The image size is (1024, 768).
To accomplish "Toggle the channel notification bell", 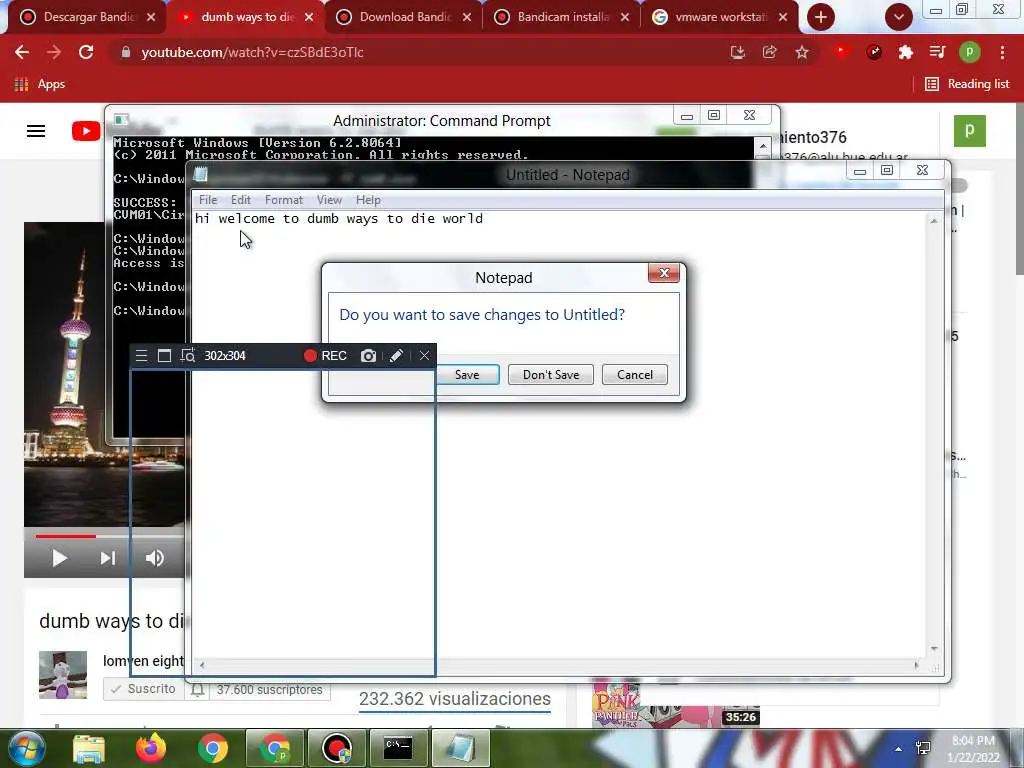I will 197,689.
